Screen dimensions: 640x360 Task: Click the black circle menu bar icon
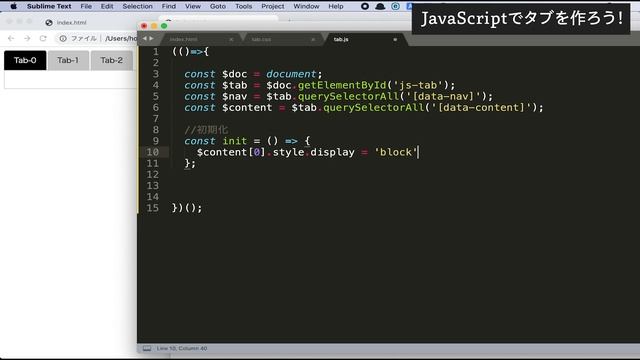365,6
